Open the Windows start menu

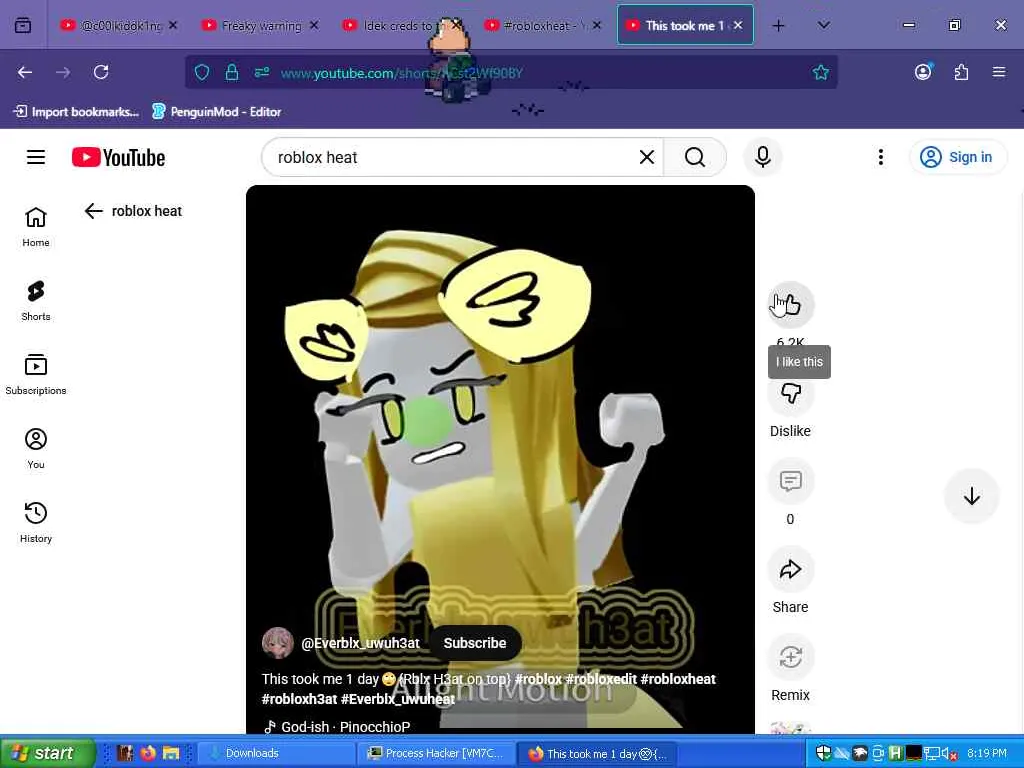pyautogui.click(x=47, y=753)
